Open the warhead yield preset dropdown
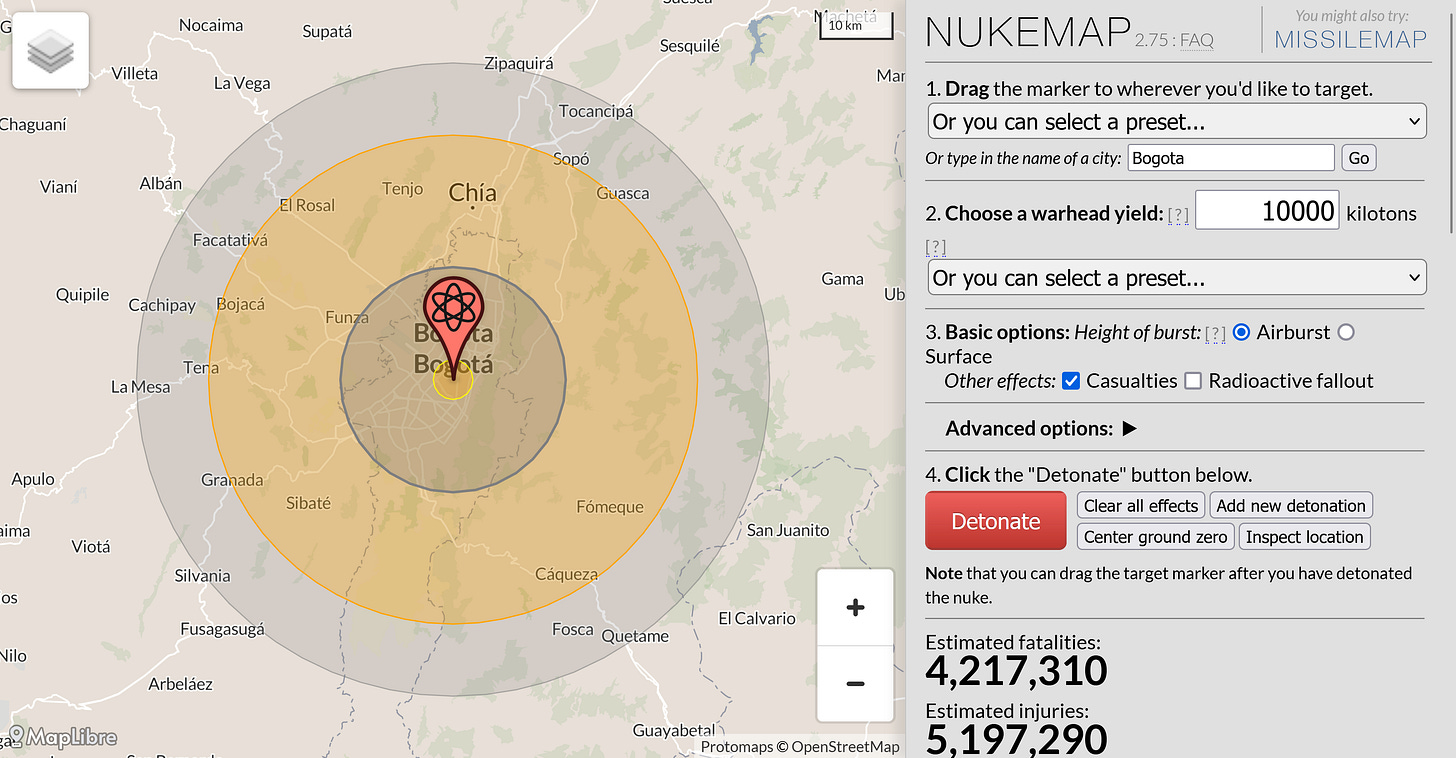 click(x=1176, y=278)
